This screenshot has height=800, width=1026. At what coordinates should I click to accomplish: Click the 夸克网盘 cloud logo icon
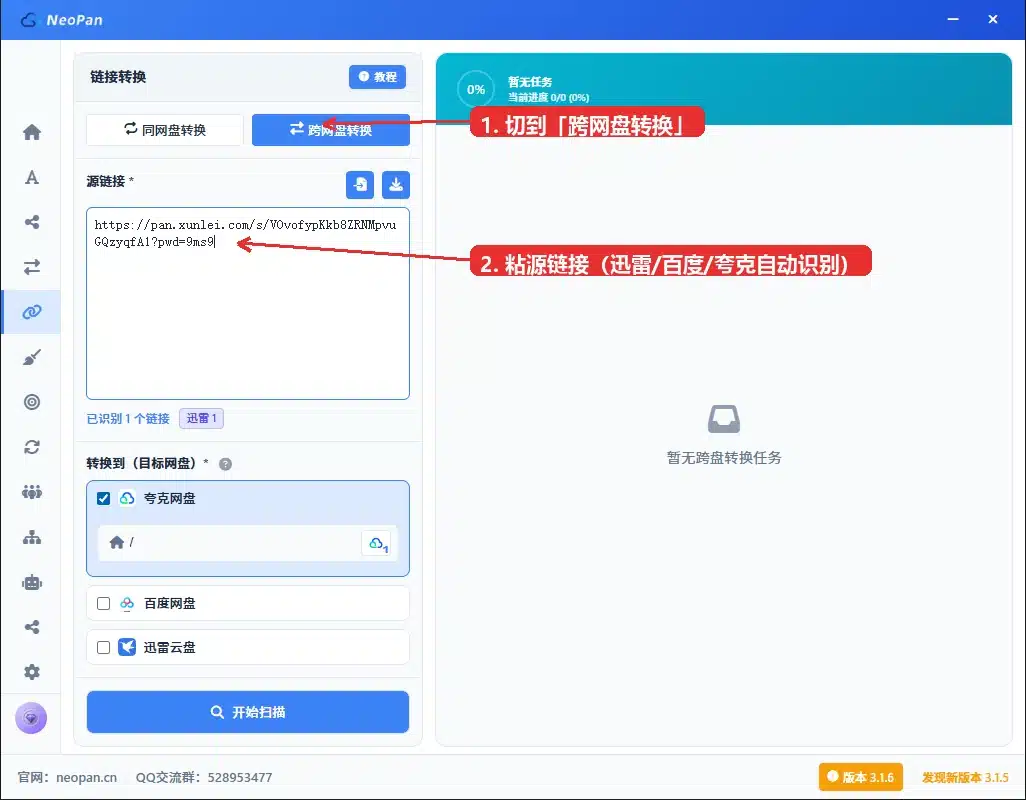(127, 498)
